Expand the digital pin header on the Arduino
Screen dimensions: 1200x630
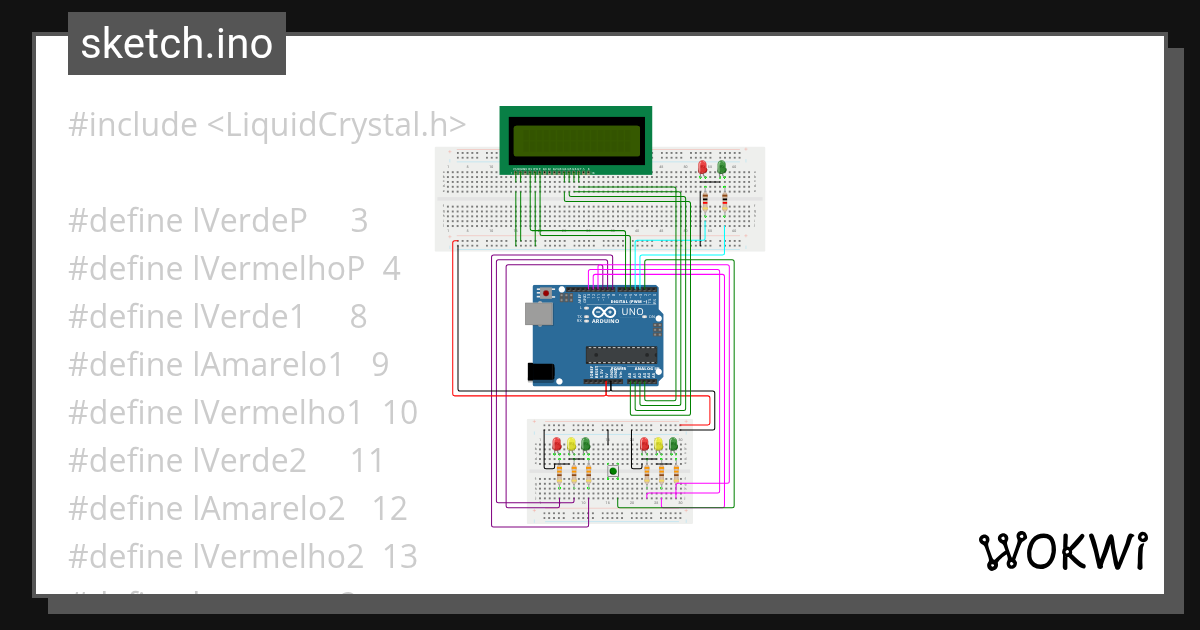tap(610, 290)
